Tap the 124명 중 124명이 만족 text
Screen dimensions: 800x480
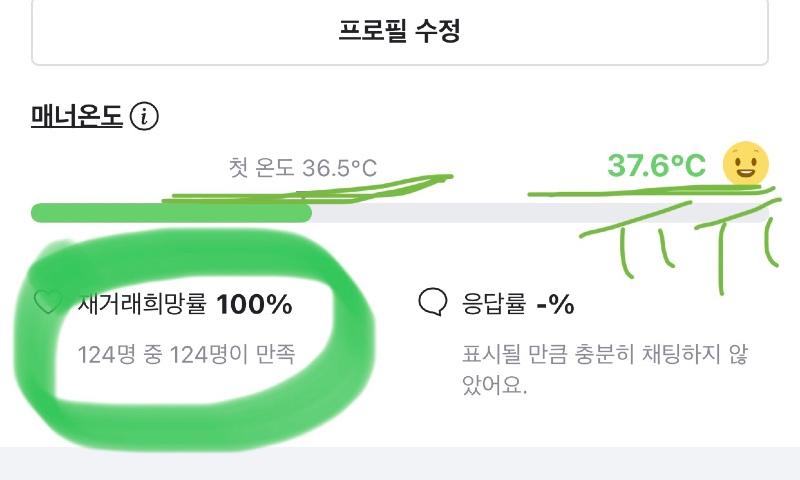point(186,354)
